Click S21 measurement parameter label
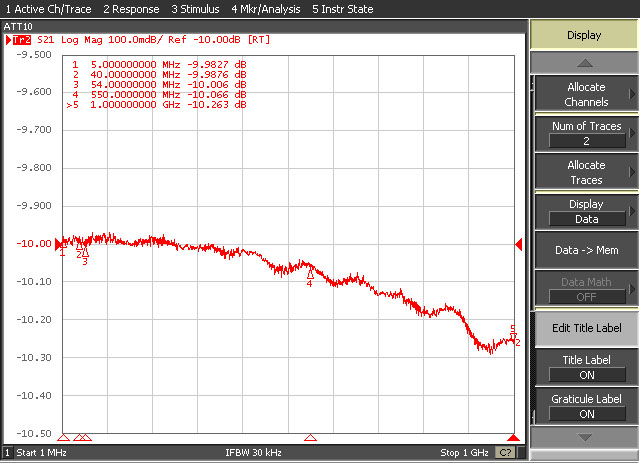The height and width of the screenshot is (463, 640). point(45,40)
